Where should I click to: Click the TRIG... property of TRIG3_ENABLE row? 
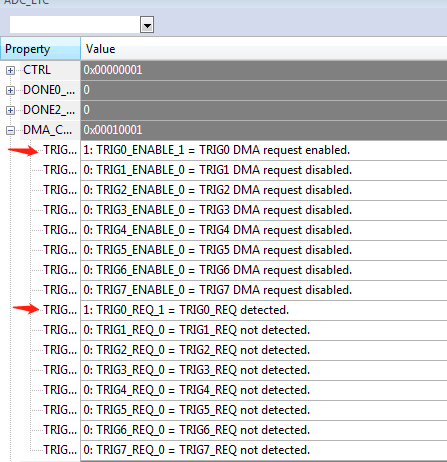pos(60,210)
